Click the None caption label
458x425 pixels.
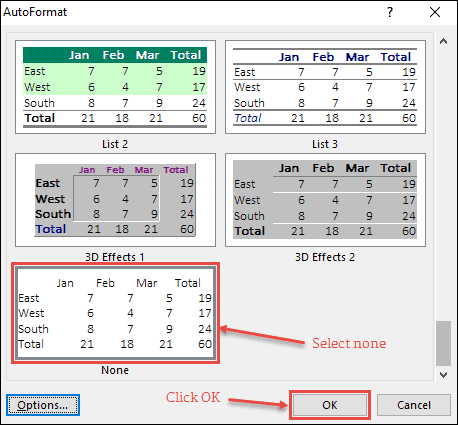point(115,370)
